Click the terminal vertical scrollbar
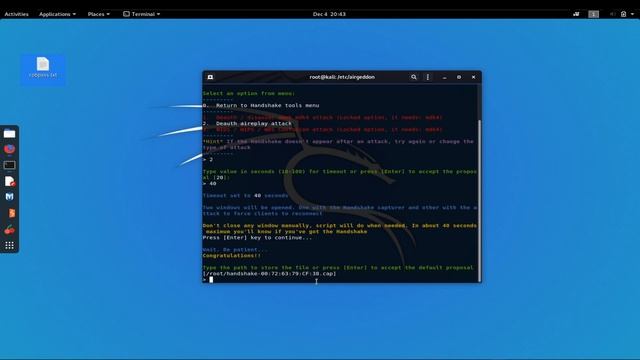Screen dimensions: 640x360 point(479,200)
